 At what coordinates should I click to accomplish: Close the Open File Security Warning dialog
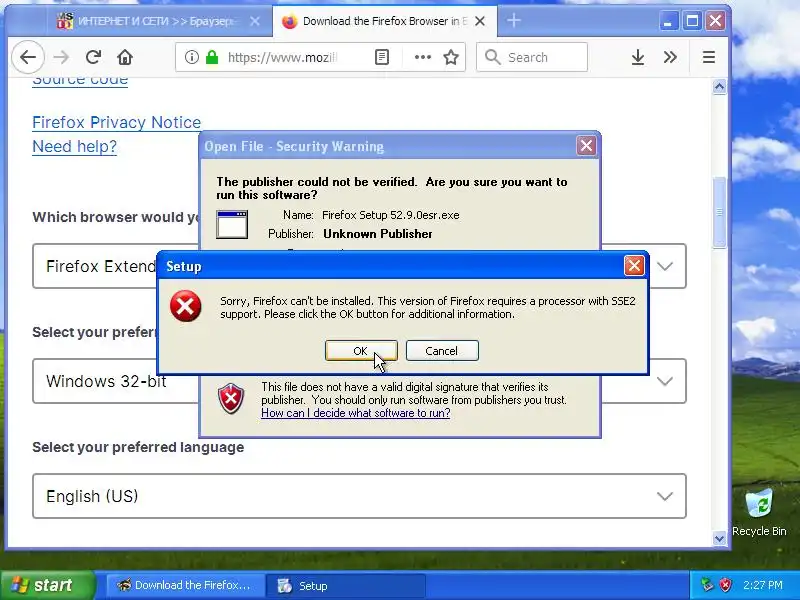point(586,146)
